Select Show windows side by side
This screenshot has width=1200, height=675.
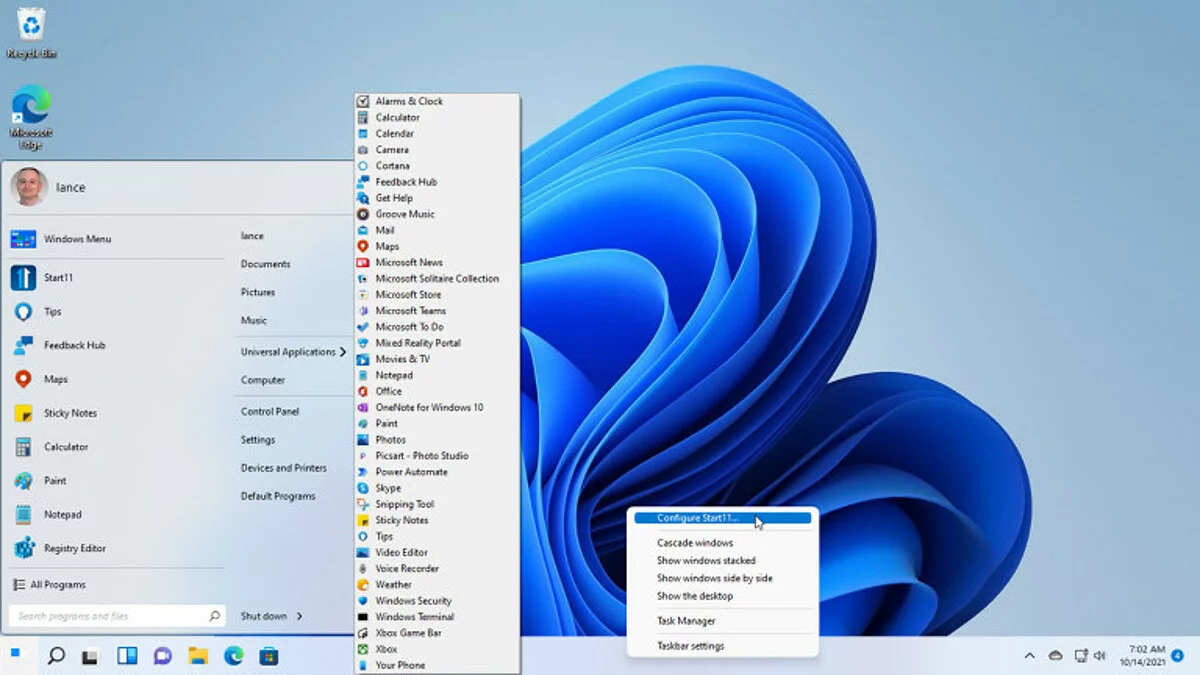[x=714, y=578]
